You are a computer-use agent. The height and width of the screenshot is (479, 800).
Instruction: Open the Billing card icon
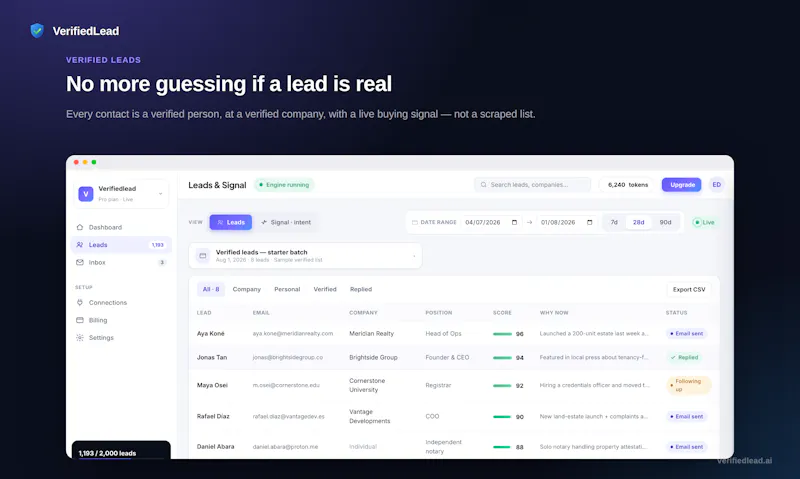pos(80,320)
